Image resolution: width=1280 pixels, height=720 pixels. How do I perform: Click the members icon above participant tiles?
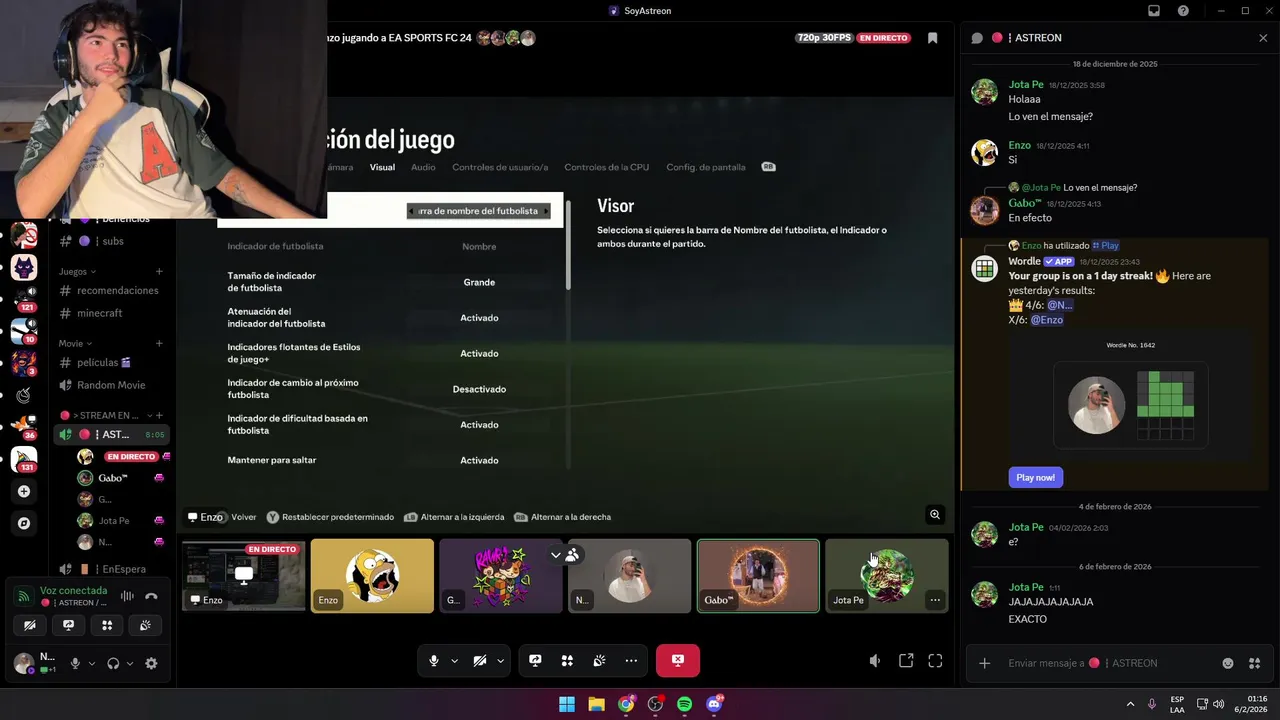click(x=572, y=555)
